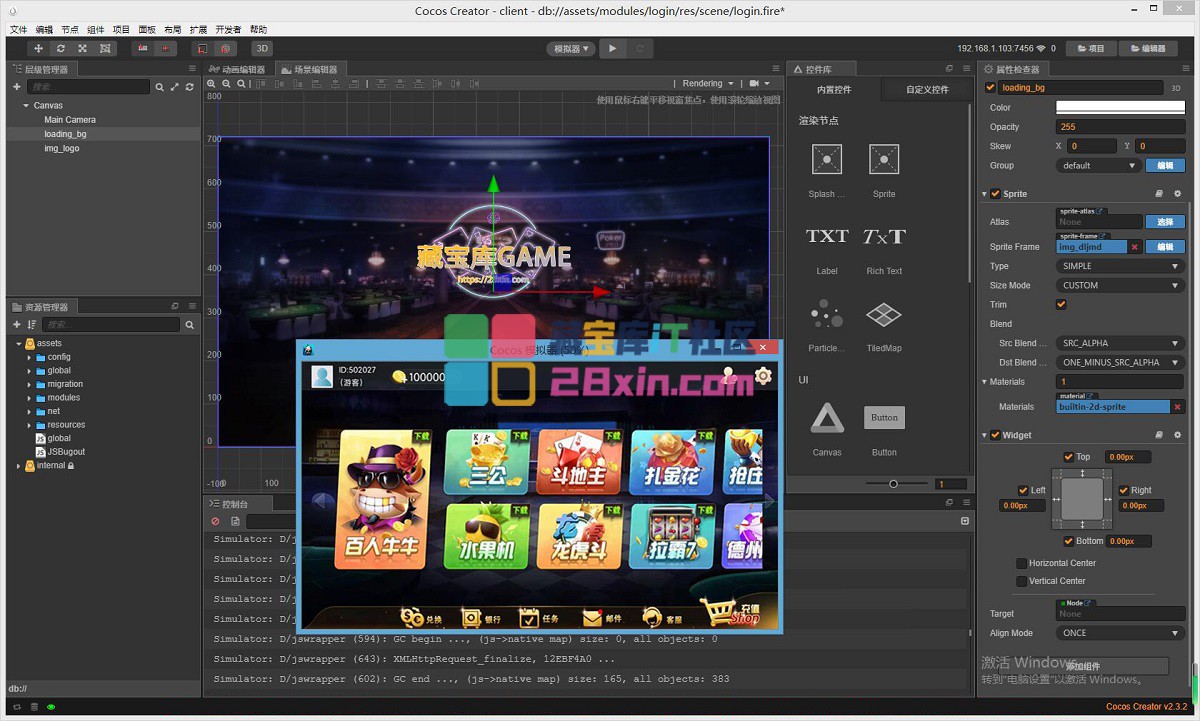The image size is (1200, 721).
Task: Clear the console log
Action: 215,521
